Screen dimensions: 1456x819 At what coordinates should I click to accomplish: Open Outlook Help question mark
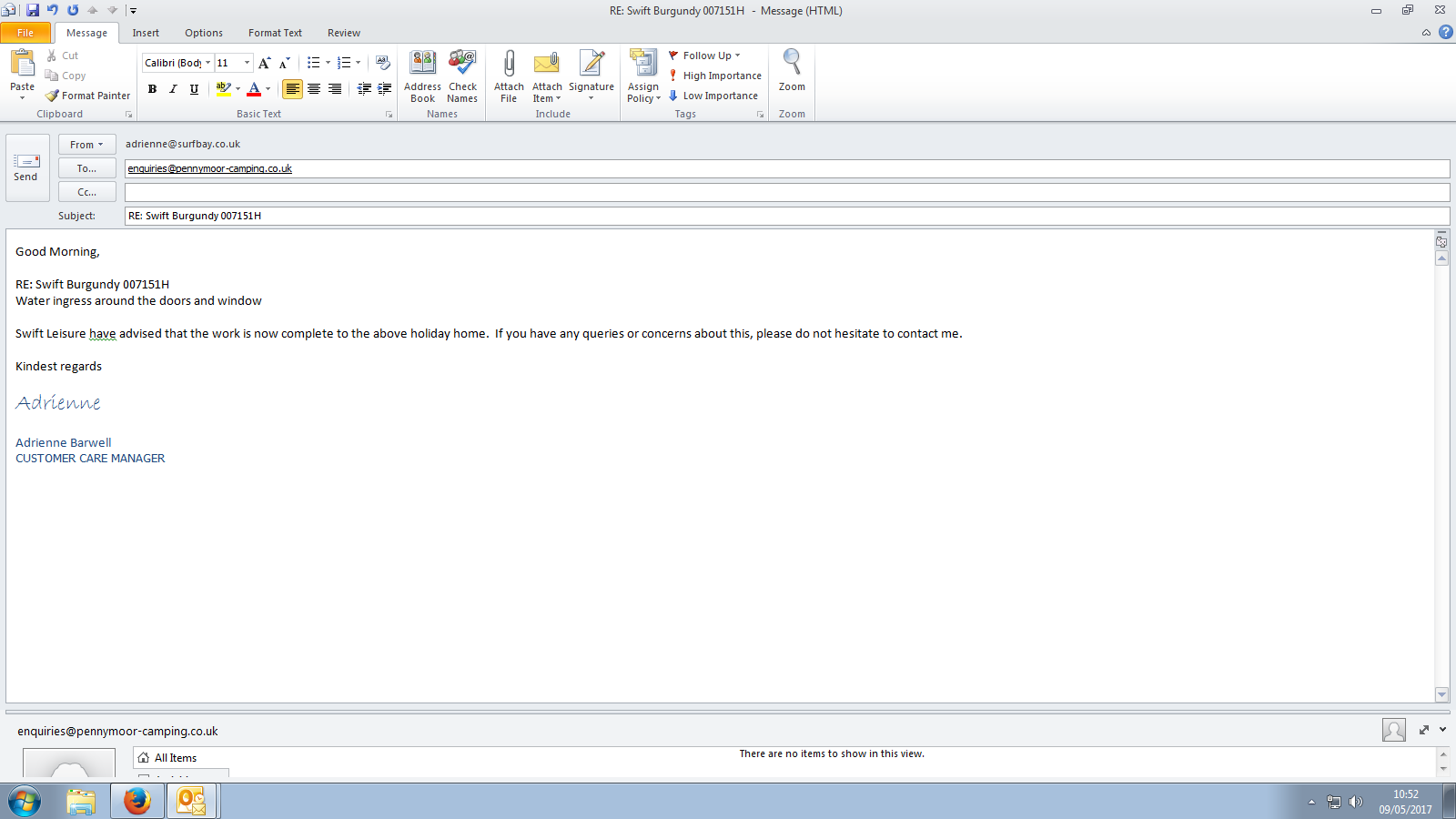point(1446,33)
